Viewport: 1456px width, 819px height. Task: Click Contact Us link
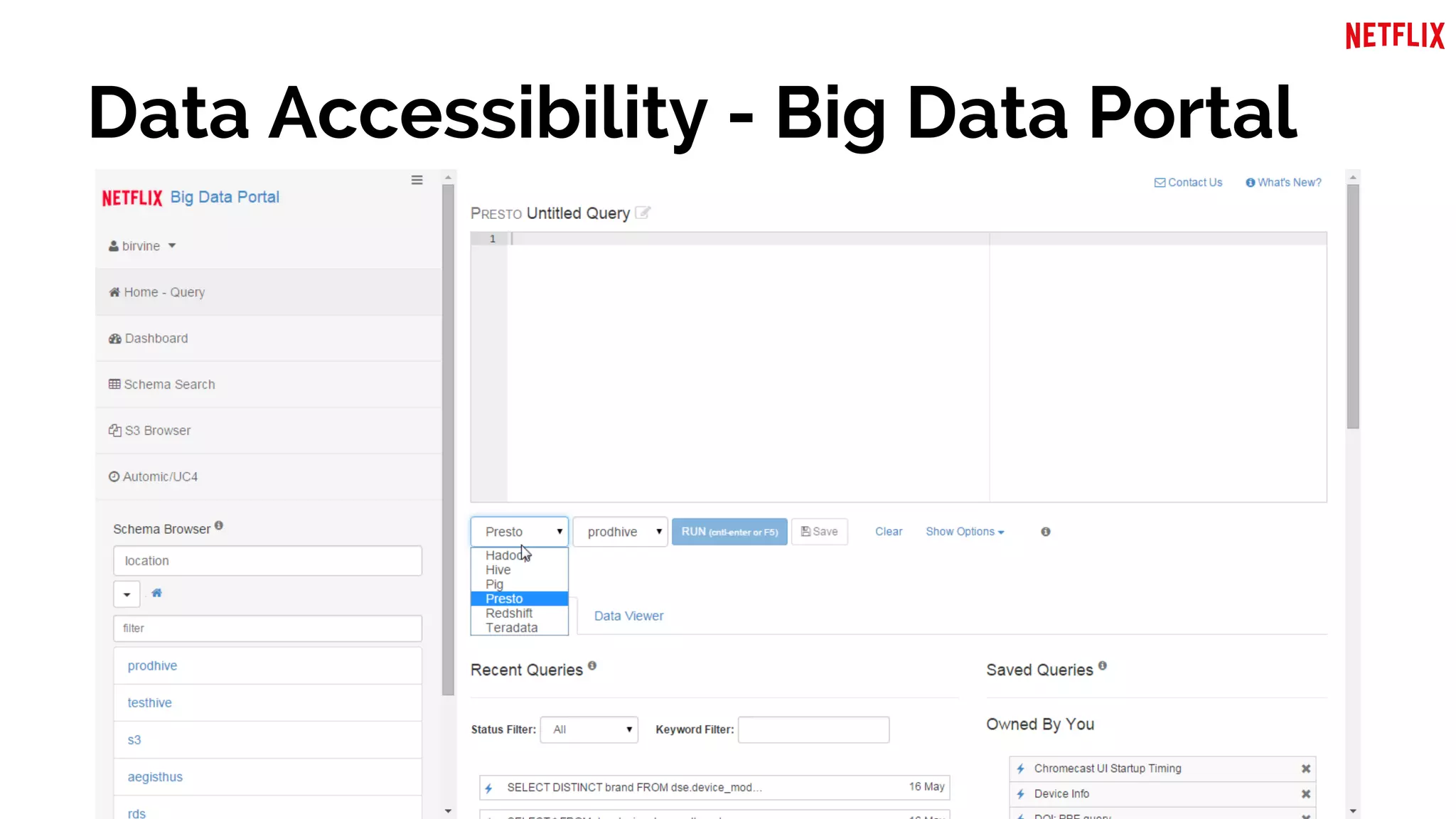point(1188,183)
